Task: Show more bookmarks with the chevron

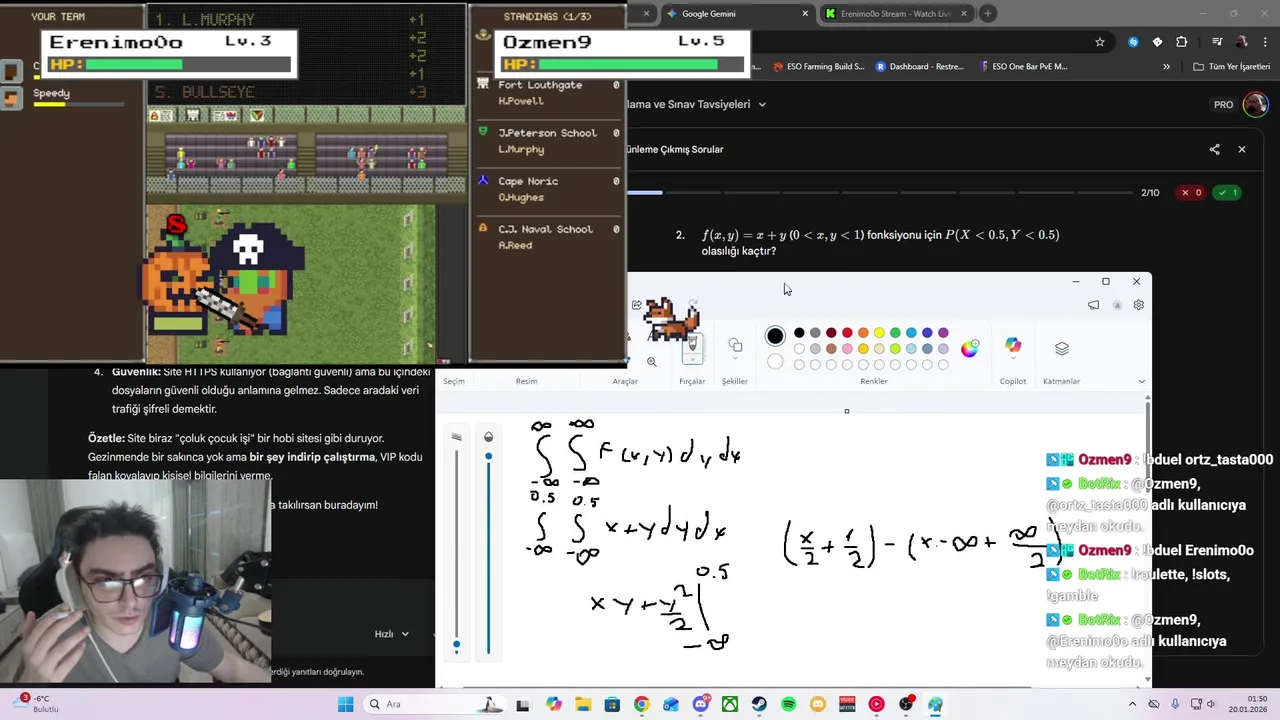Action: tap(1166, 67)
